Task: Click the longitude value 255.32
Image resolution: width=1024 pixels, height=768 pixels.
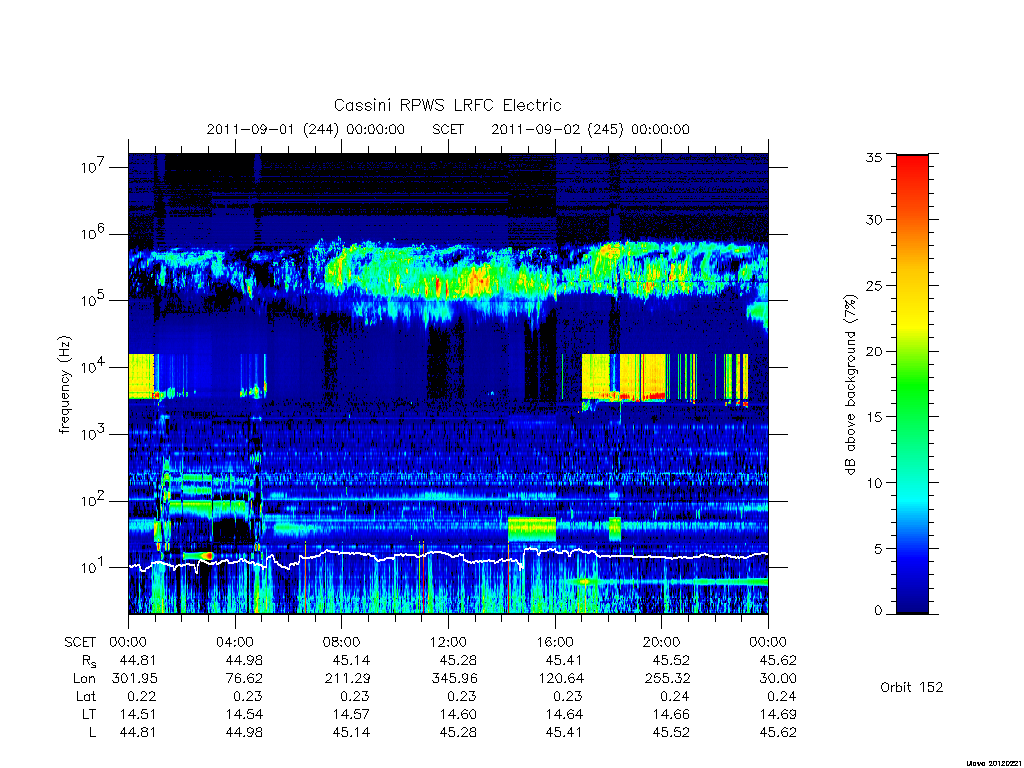Action: [667, 679]
